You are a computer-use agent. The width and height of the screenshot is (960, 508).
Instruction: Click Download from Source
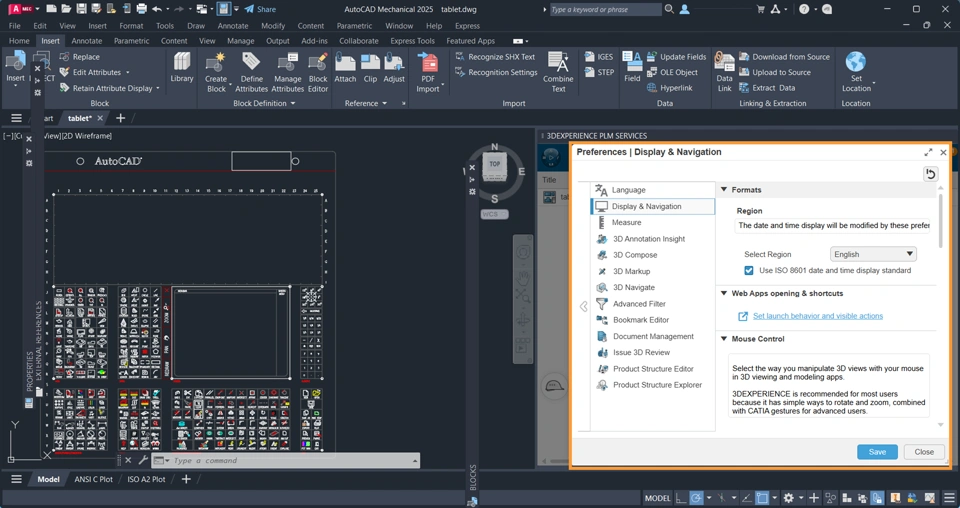[x=784, y=57]
